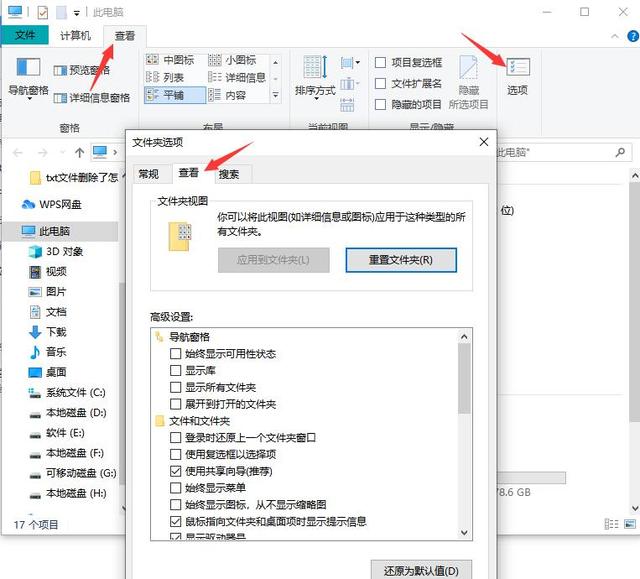Select 此电脑 in navigation pane
Viewport: 640px width, 579px height.
tap(61, 231)
